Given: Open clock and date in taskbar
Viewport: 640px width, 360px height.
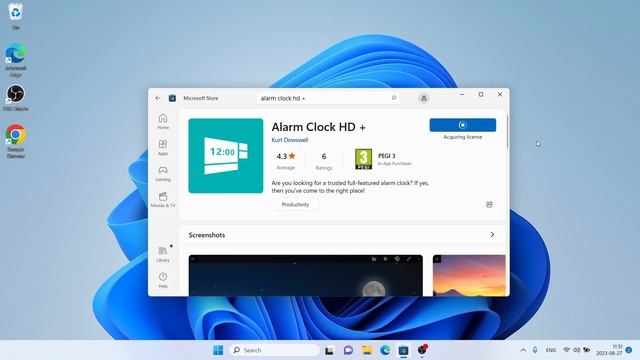Looking at the screenshot, I should (x=609, y=350).
